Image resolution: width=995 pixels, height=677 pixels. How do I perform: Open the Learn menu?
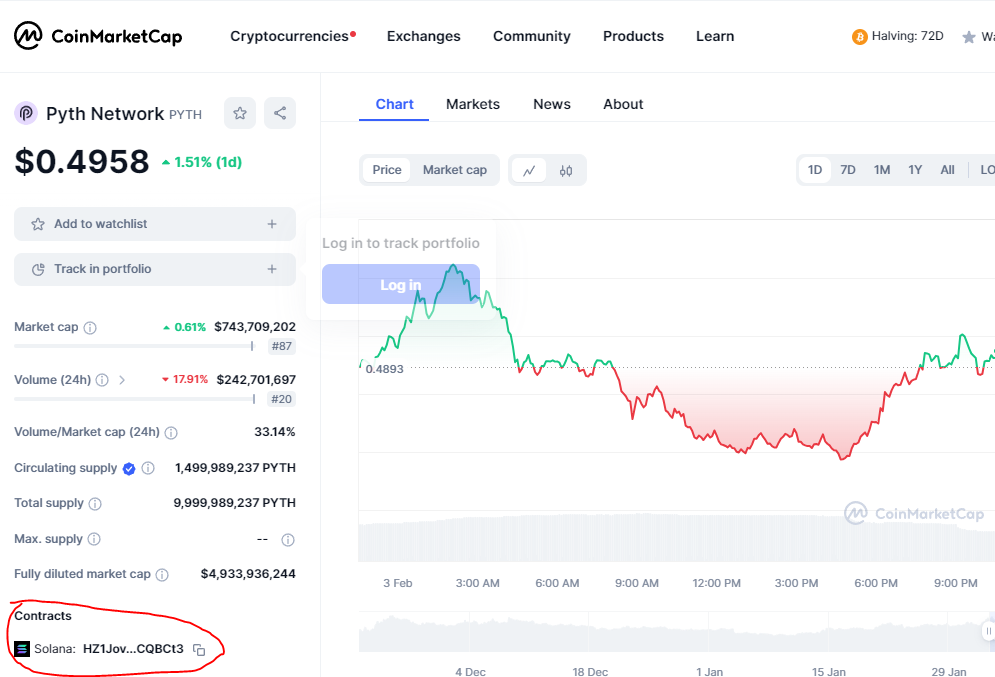[x=715, y=36]
